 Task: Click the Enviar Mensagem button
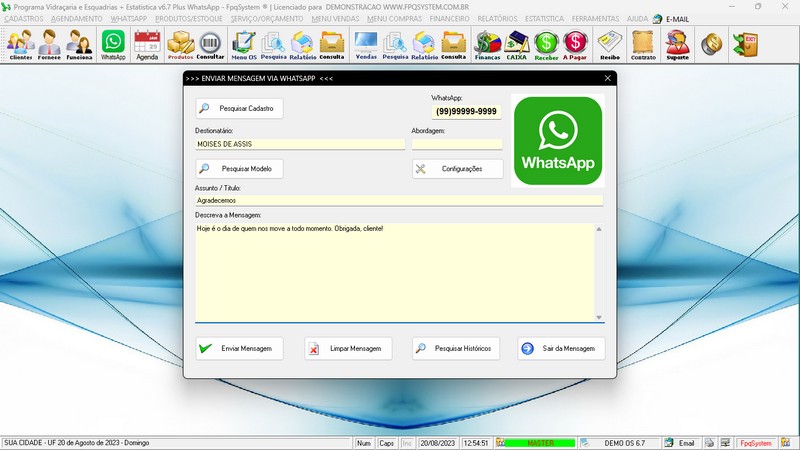[239, 348]
